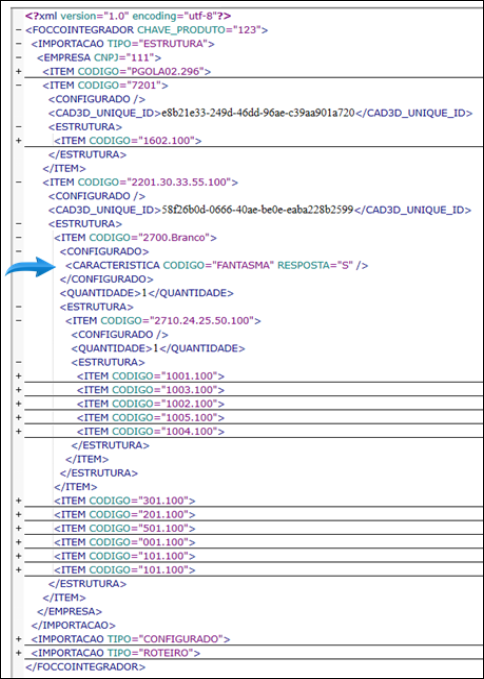484x679 pixels.
Task: Expand ITEM CODIGO="201.100"
Action: click(18, 514)
